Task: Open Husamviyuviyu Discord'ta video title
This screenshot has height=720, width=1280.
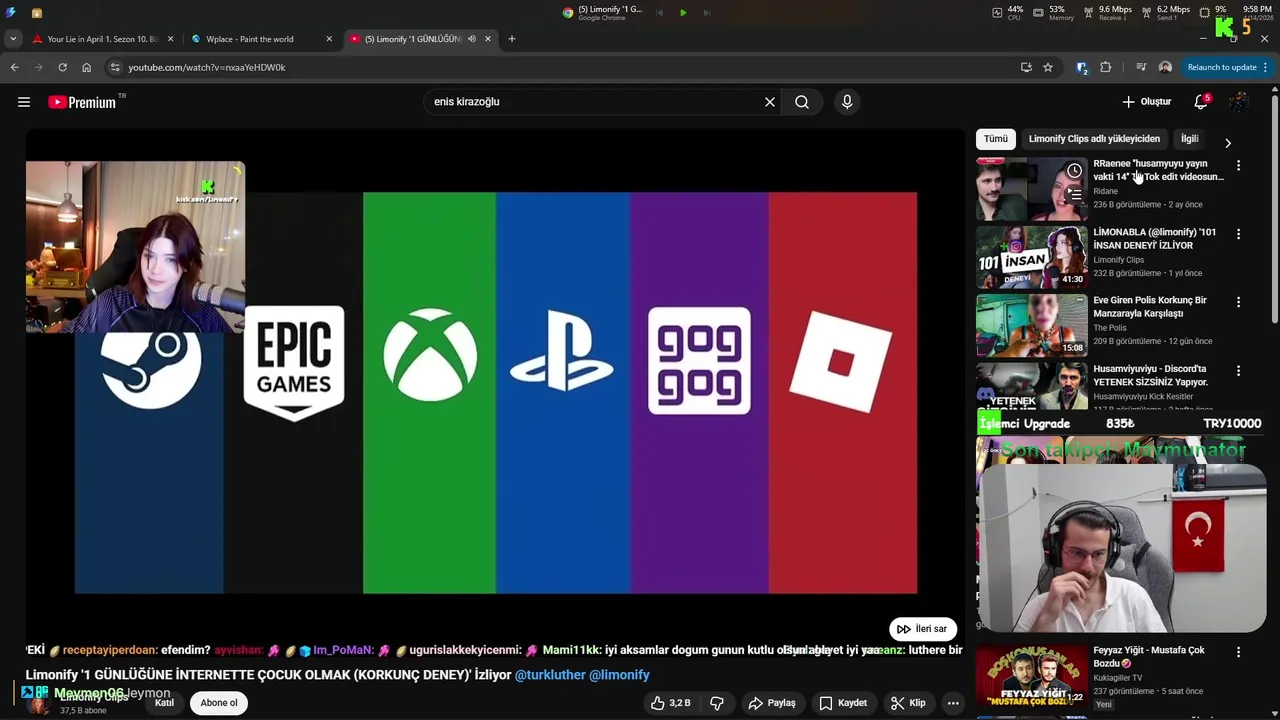Action: point(1150,375)
